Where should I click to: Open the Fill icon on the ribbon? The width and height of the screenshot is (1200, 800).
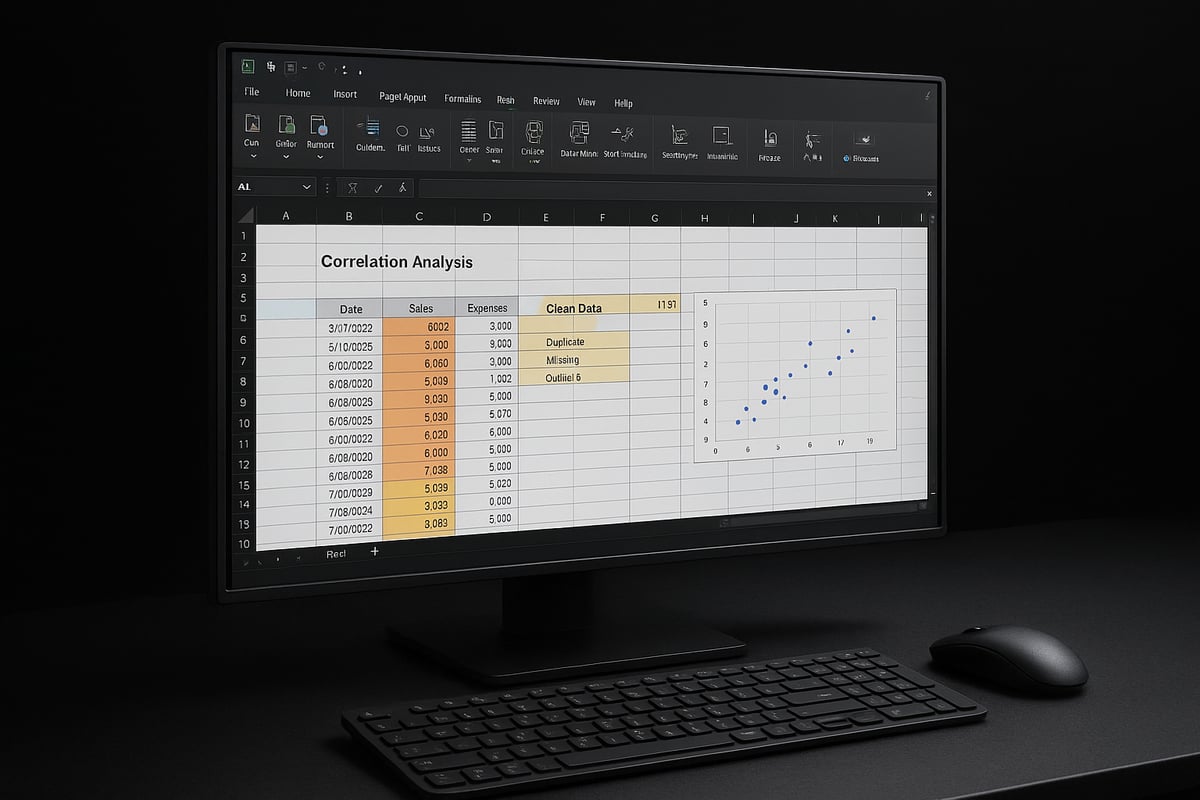[402, 130]
